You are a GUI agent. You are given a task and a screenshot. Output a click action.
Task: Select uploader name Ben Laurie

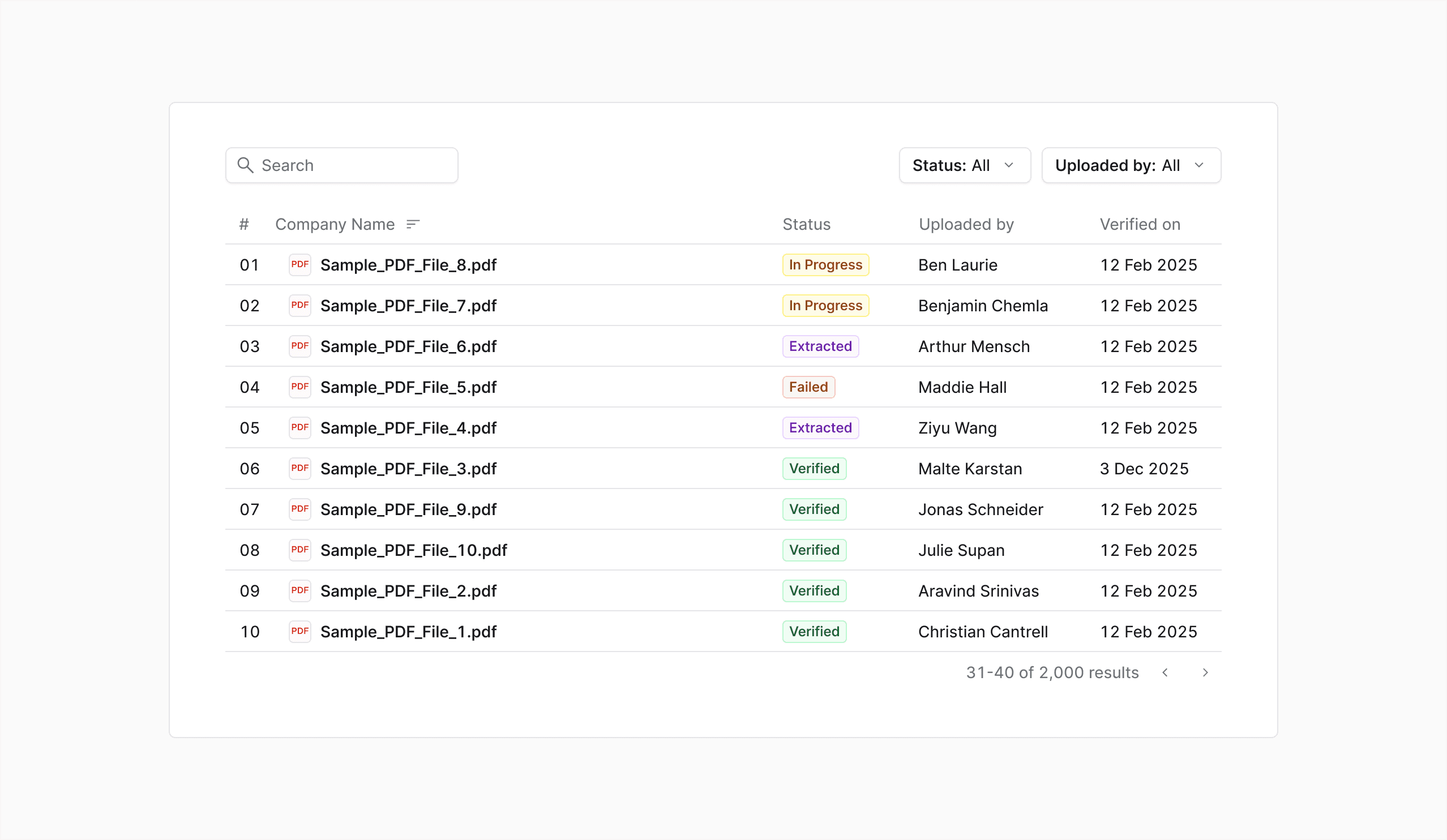coord(957,265)
